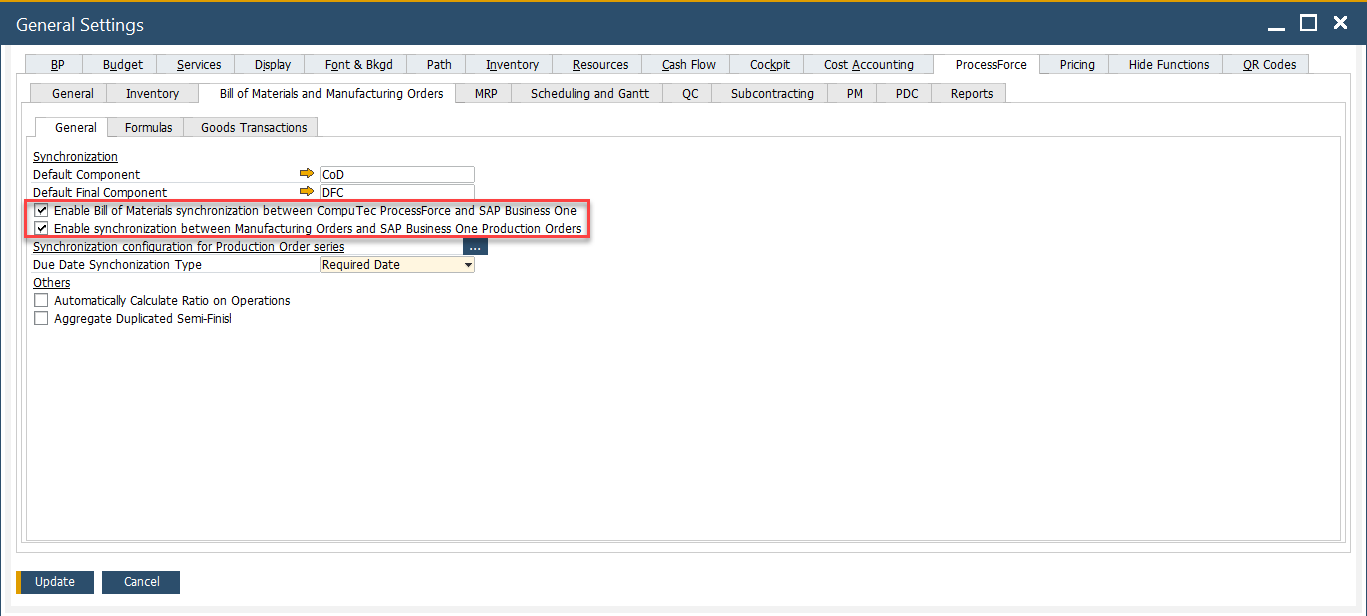The height and width of the screenshot is (616, 1367).
Task: Maximize the General Settings window
Action: (1308, 23)
